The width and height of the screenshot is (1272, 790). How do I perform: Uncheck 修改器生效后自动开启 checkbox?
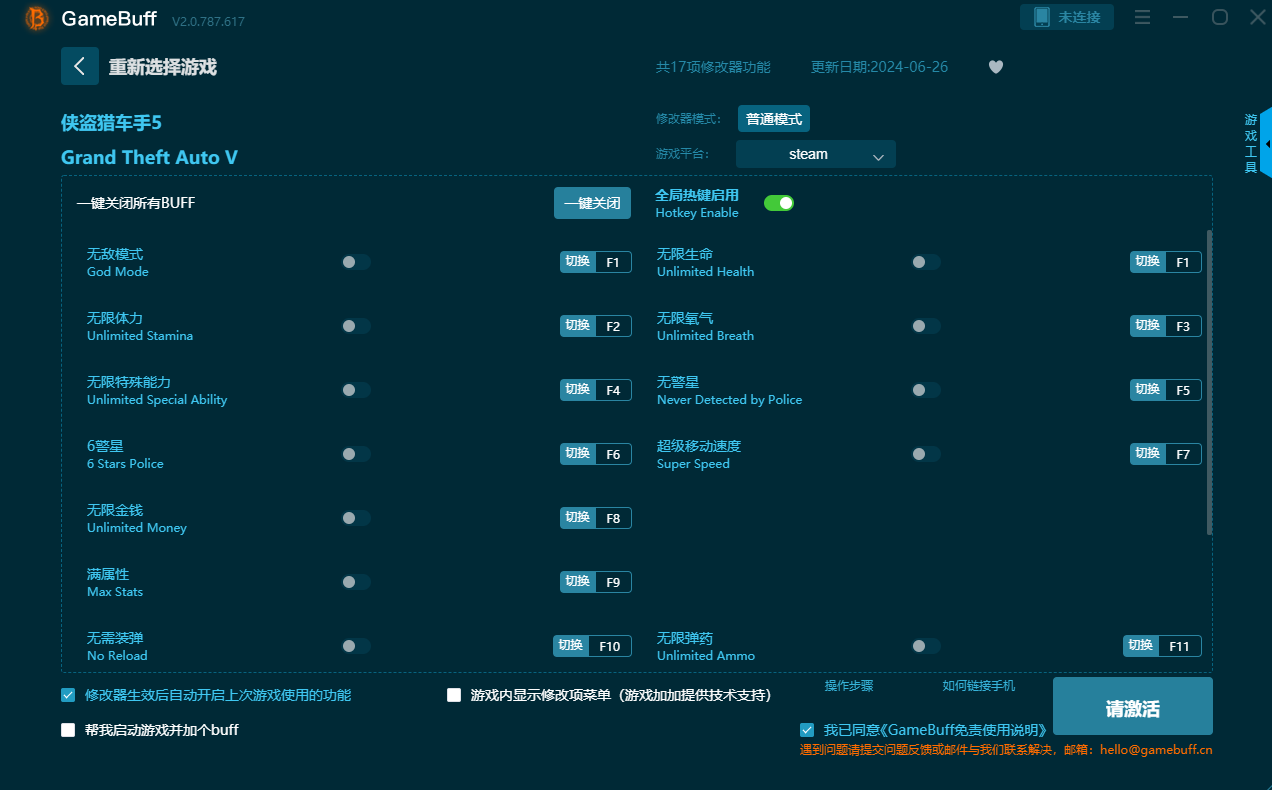(x=68, y=695)
